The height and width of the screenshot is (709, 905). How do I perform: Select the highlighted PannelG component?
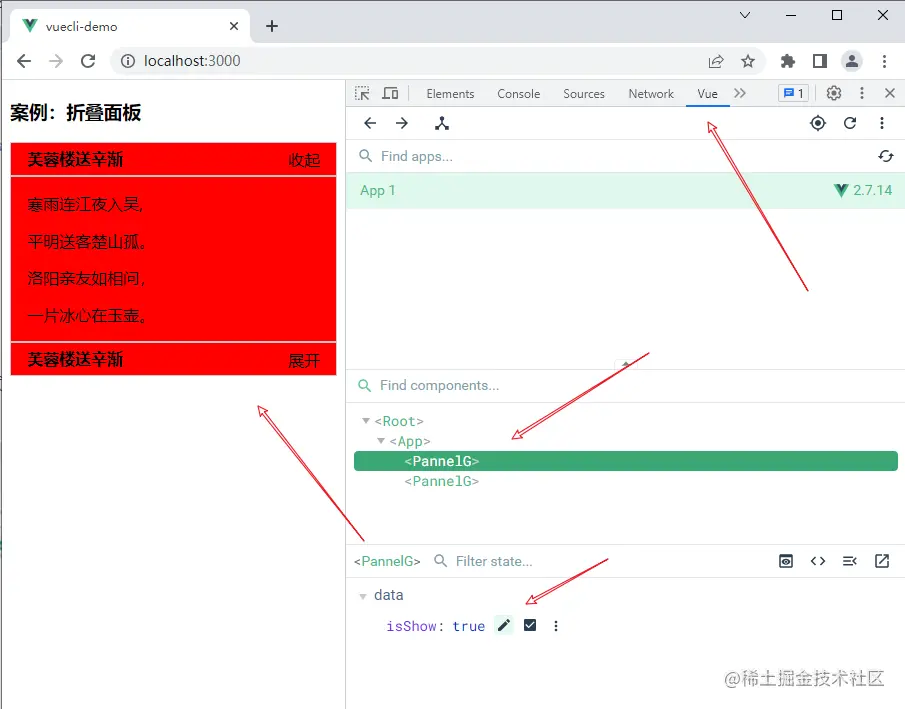click(x=626, y=461)
